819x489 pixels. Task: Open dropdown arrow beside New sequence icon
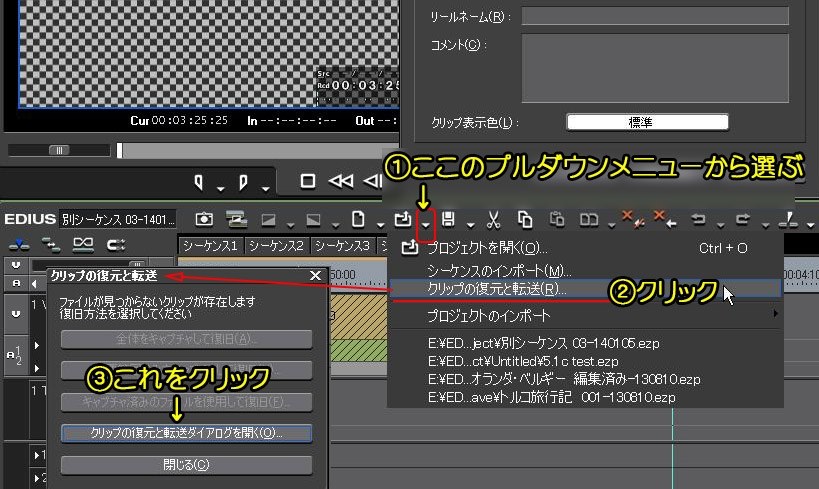380,225
